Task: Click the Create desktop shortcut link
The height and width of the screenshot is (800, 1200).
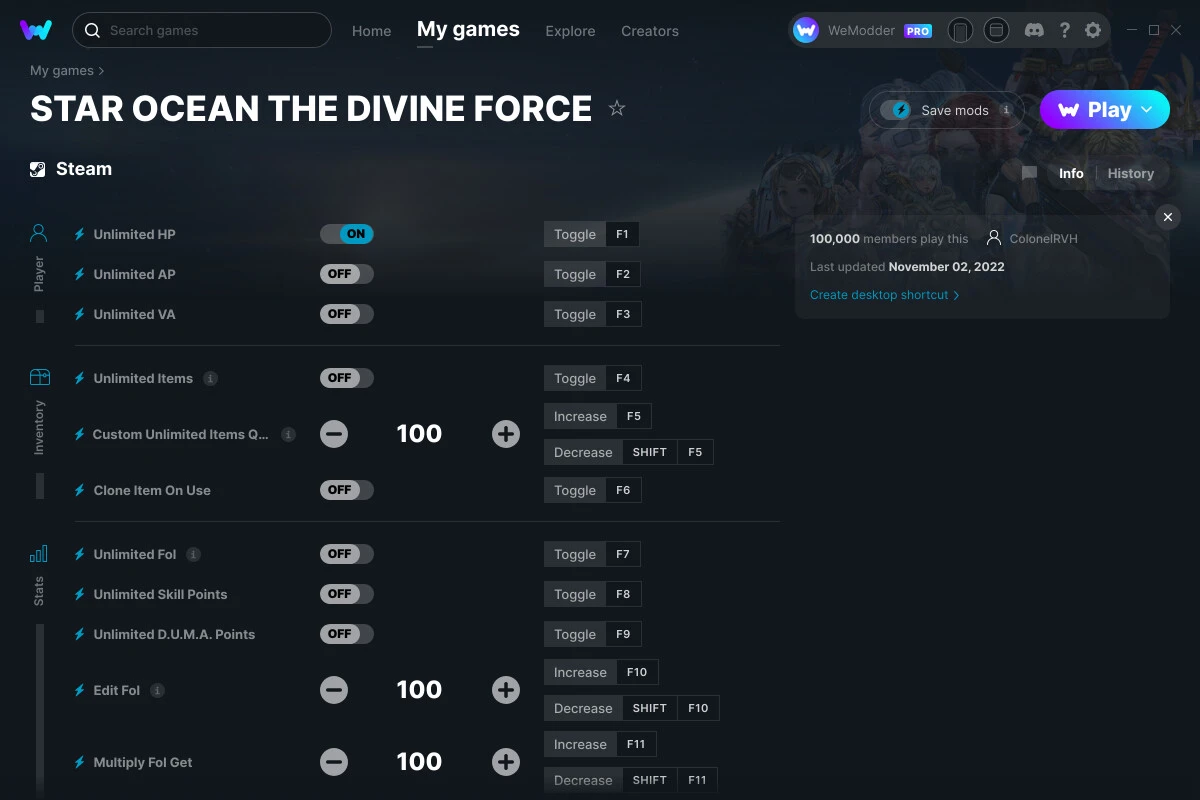Action: click(x=879, y=295)
